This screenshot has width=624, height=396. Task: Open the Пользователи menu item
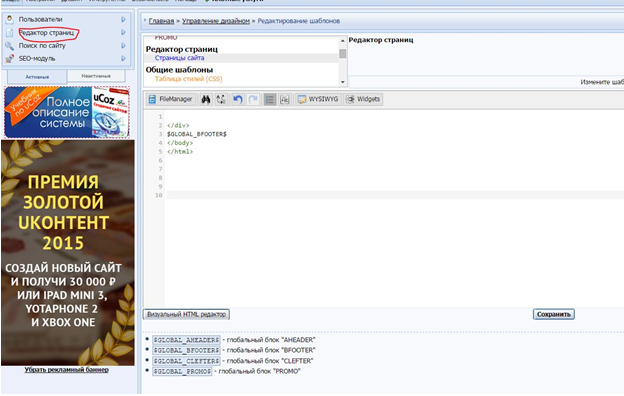40,19
